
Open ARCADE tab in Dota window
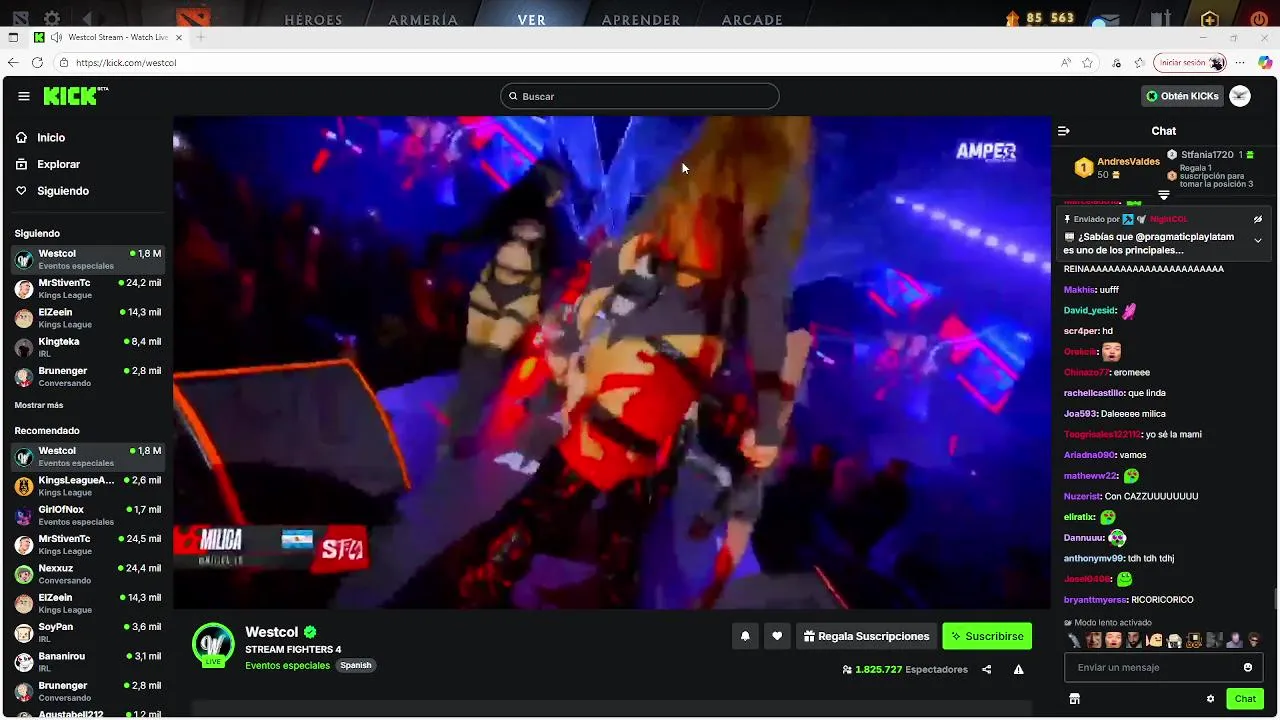click(752, 20)
